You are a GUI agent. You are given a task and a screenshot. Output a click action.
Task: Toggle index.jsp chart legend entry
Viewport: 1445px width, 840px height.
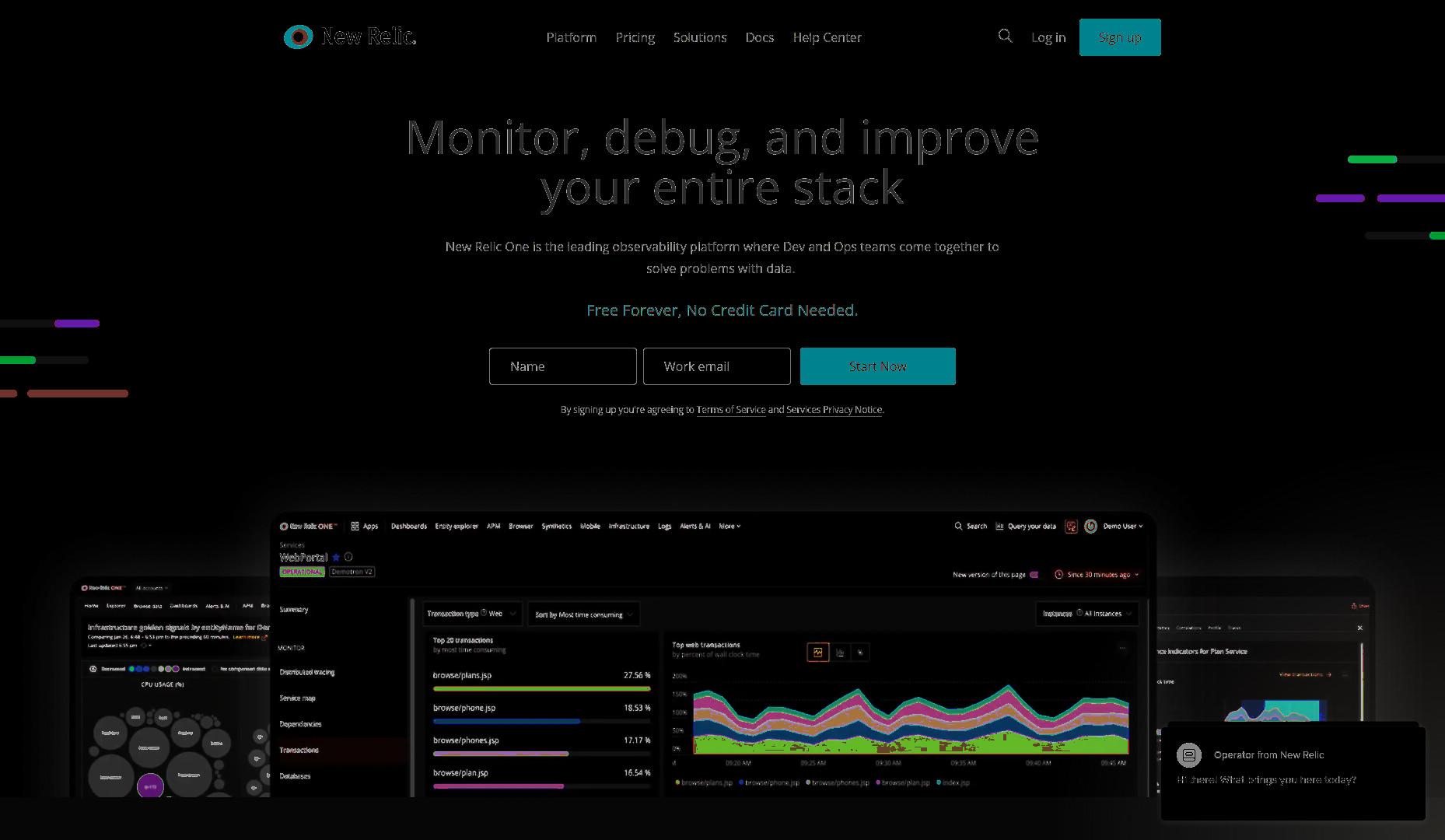click(953, 782)
